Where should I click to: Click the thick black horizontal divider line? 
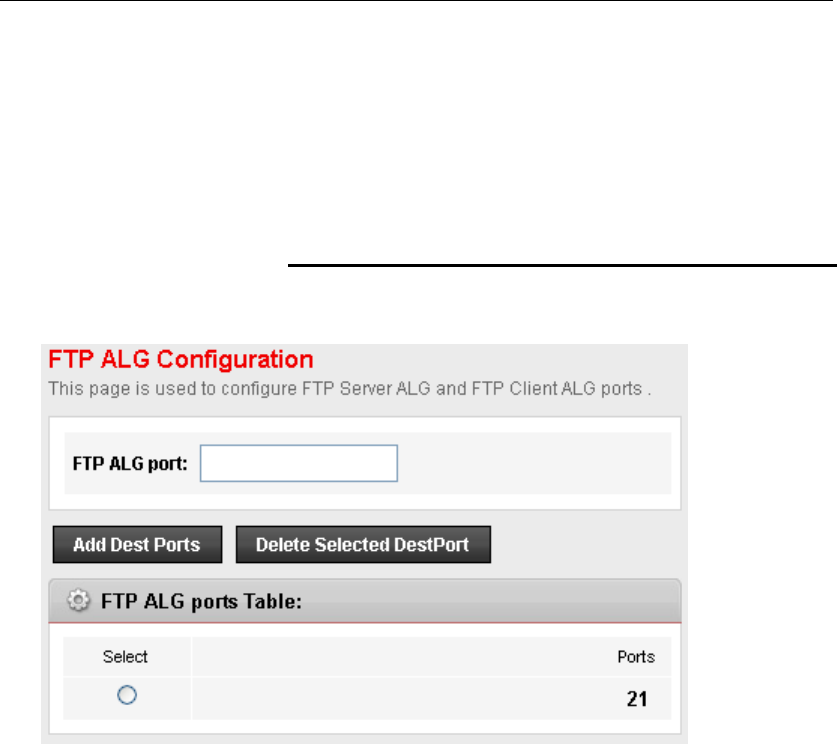pos(560,266)
